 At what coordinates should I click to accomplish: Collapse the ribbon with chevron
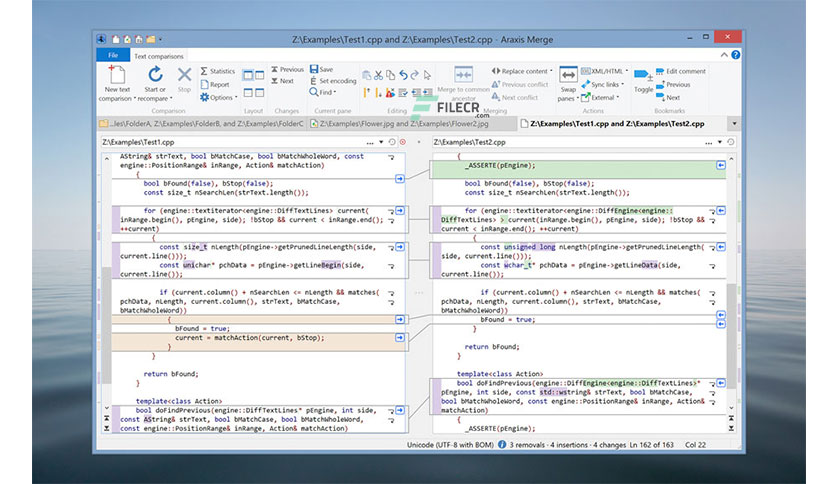(x=724, y=55)
